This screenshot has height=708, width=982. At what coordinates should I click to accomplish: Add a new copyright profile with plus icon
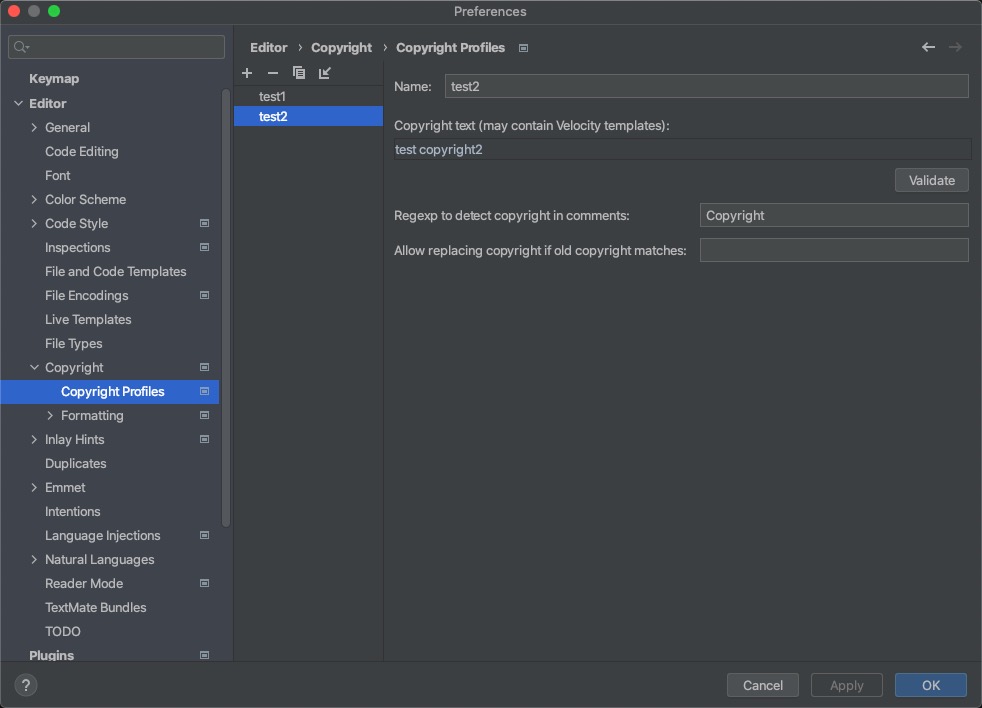coord(247,73)
